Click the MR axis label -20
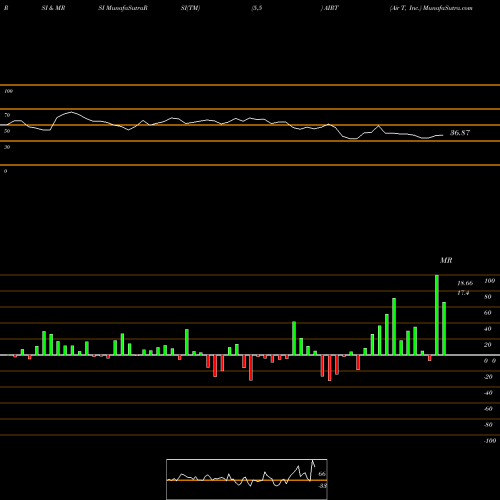Screen dimensions: 500x500 [x=488, y=377]
